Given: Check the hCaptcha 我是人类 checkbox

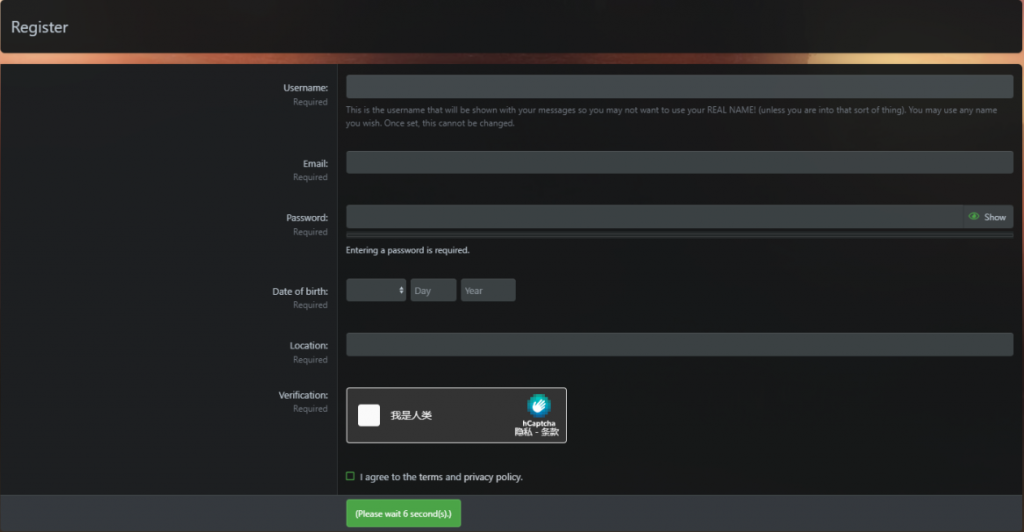Looking at the screenshot, I should pos(369,415).
